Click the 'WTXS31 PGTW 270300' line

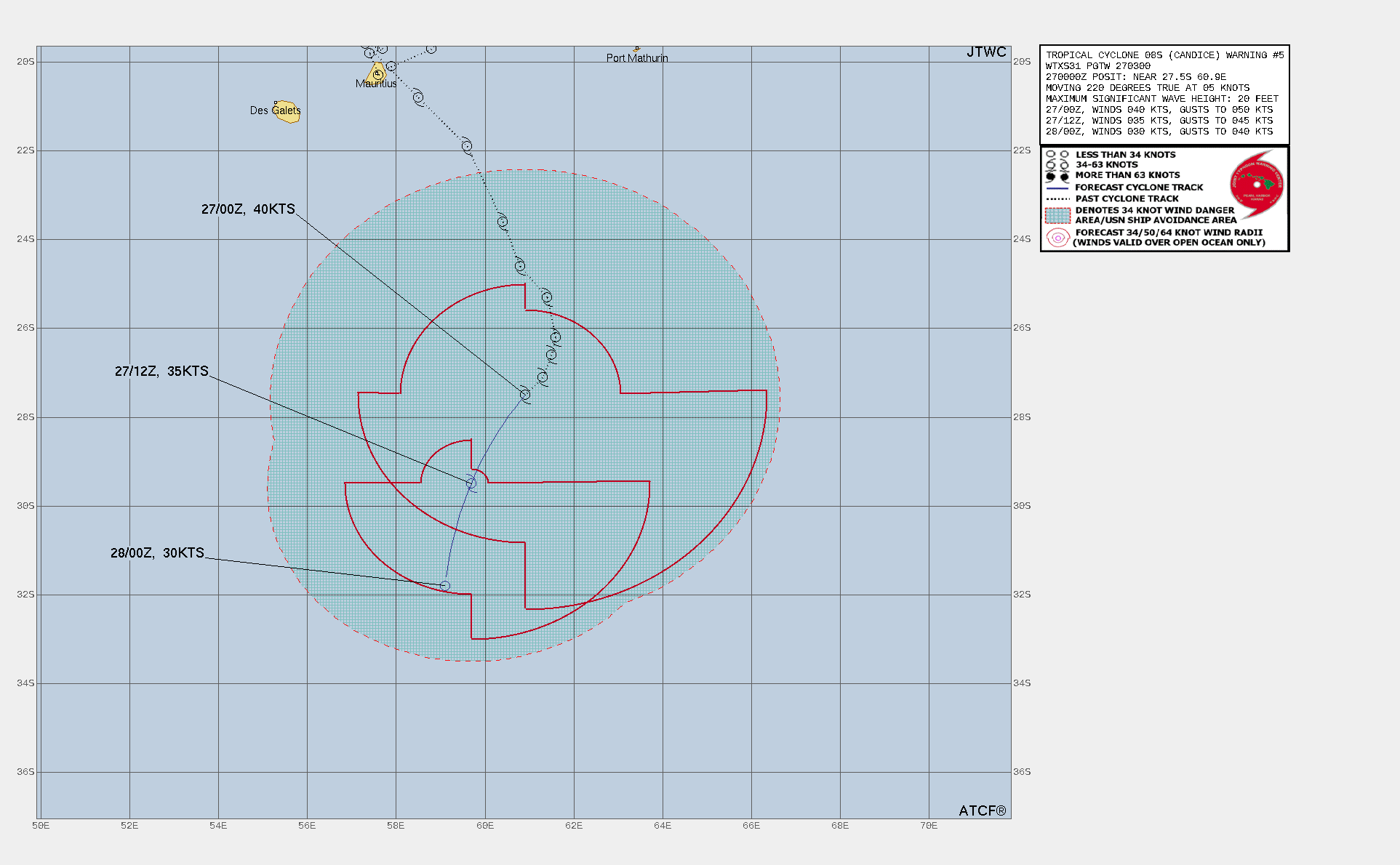tap(1097, 66)
